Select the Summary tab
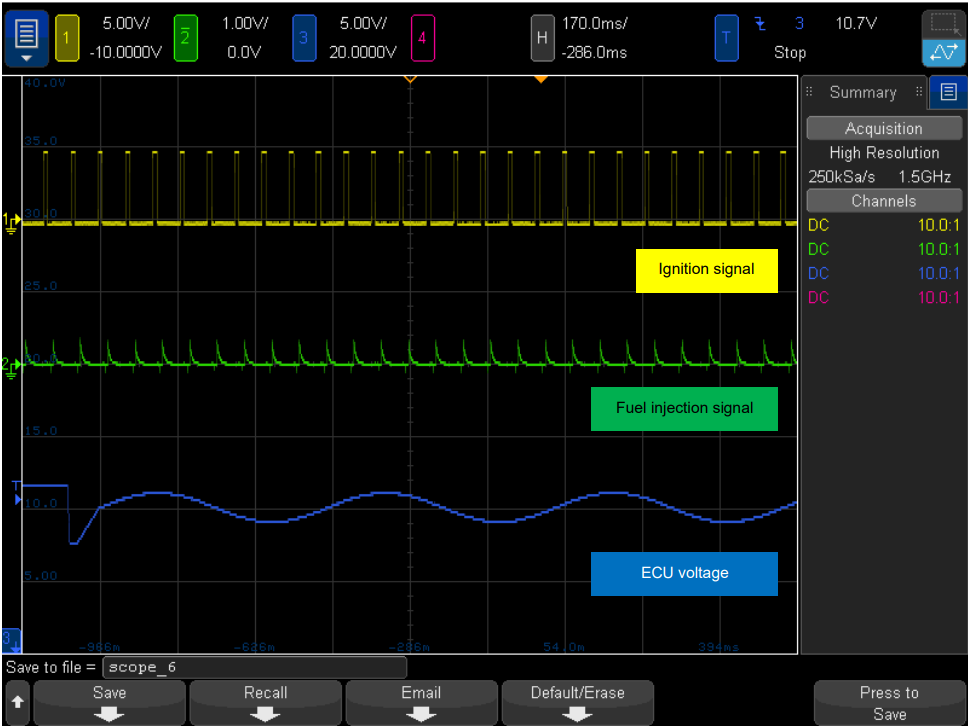Screen dimensions: 968x726 click(x=863, y=93)
